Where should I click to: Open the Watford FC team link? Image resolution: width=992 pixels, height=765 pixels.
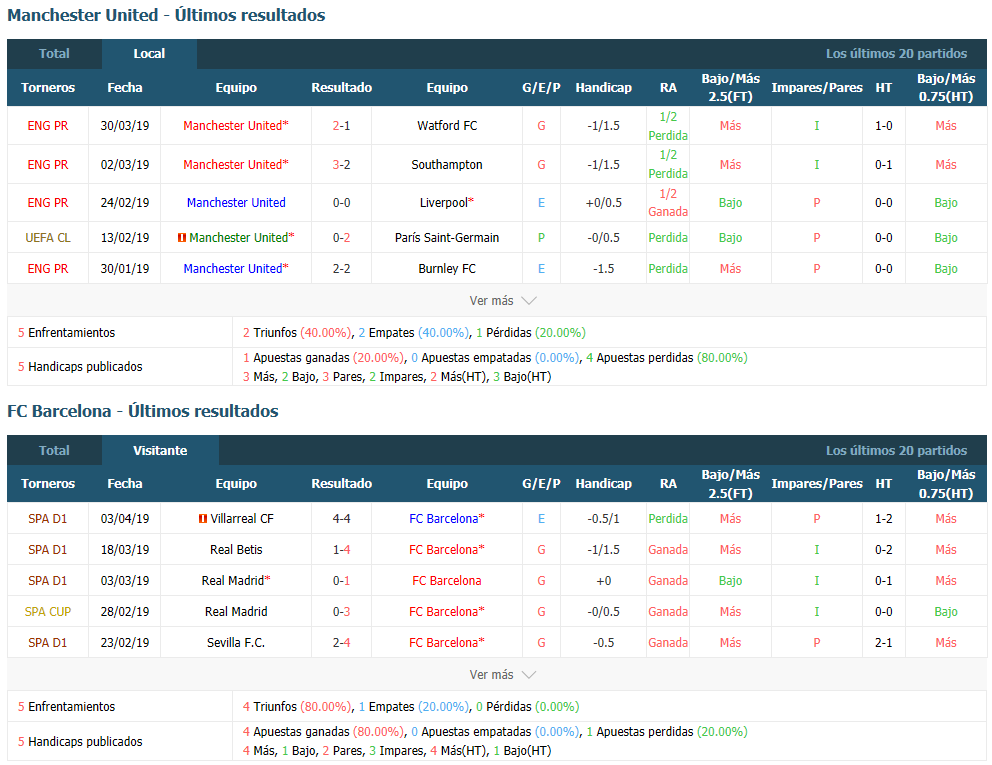point(447,126)
